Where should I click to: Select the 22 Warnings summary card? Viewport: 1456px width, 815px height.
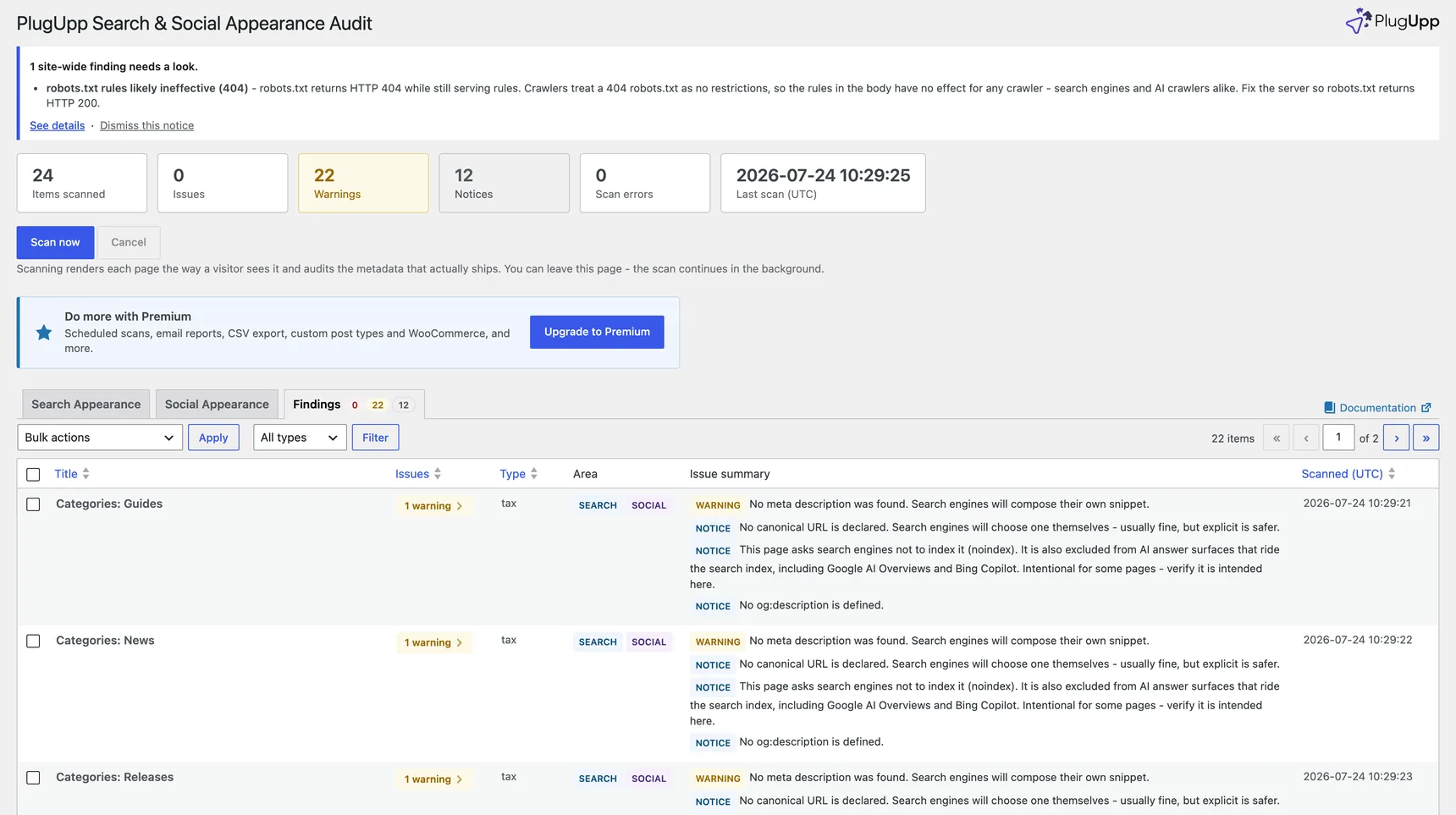(363, 183)
